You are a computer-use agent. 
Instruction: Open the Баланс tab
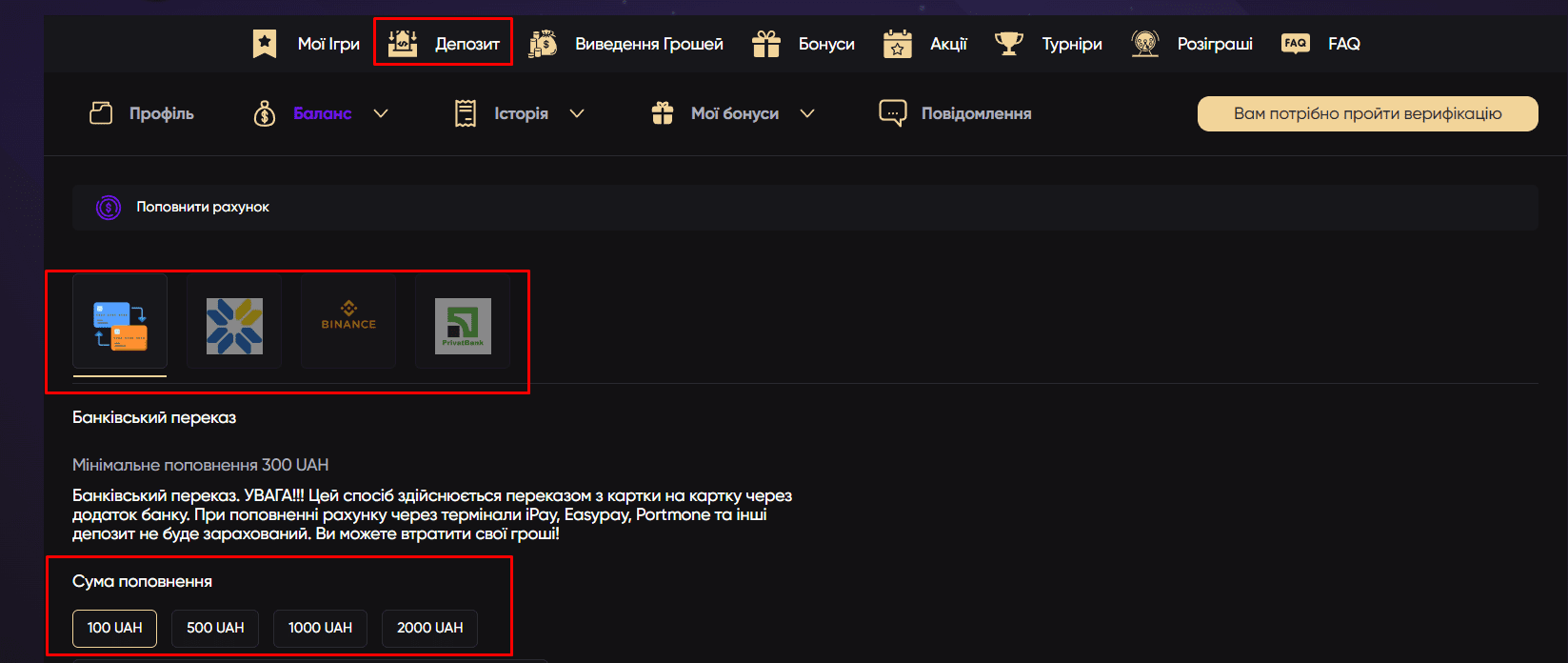click(323, 113)
